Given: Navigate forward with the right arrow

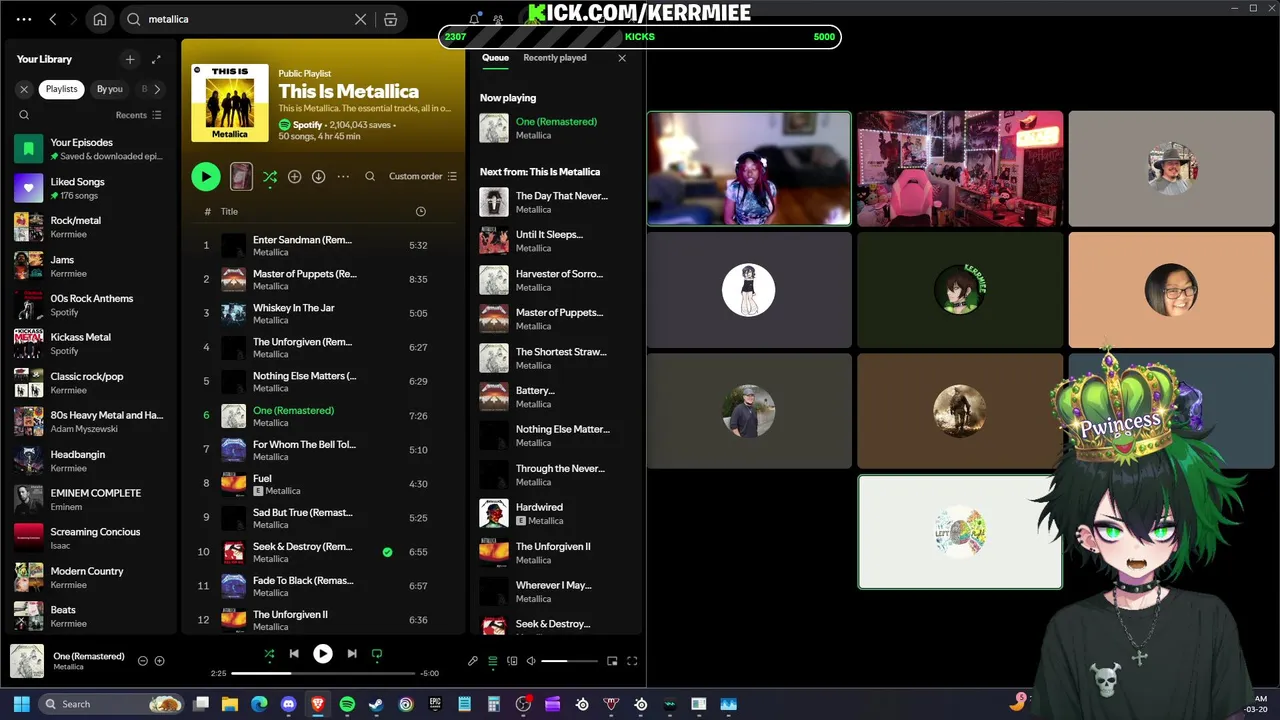Looking at the screenshot, I should [74, 19].
